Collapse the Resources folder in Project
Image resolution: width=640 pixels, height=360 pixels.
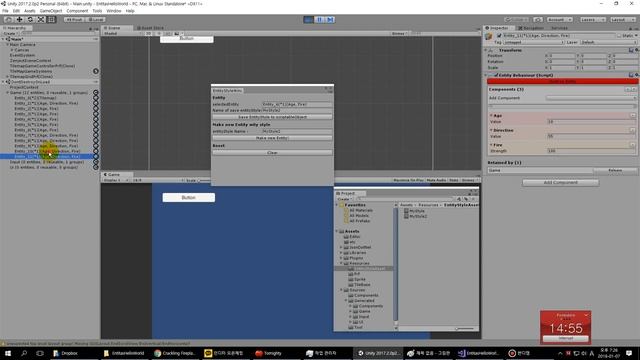pyautogui.click(x=341, y=263)
